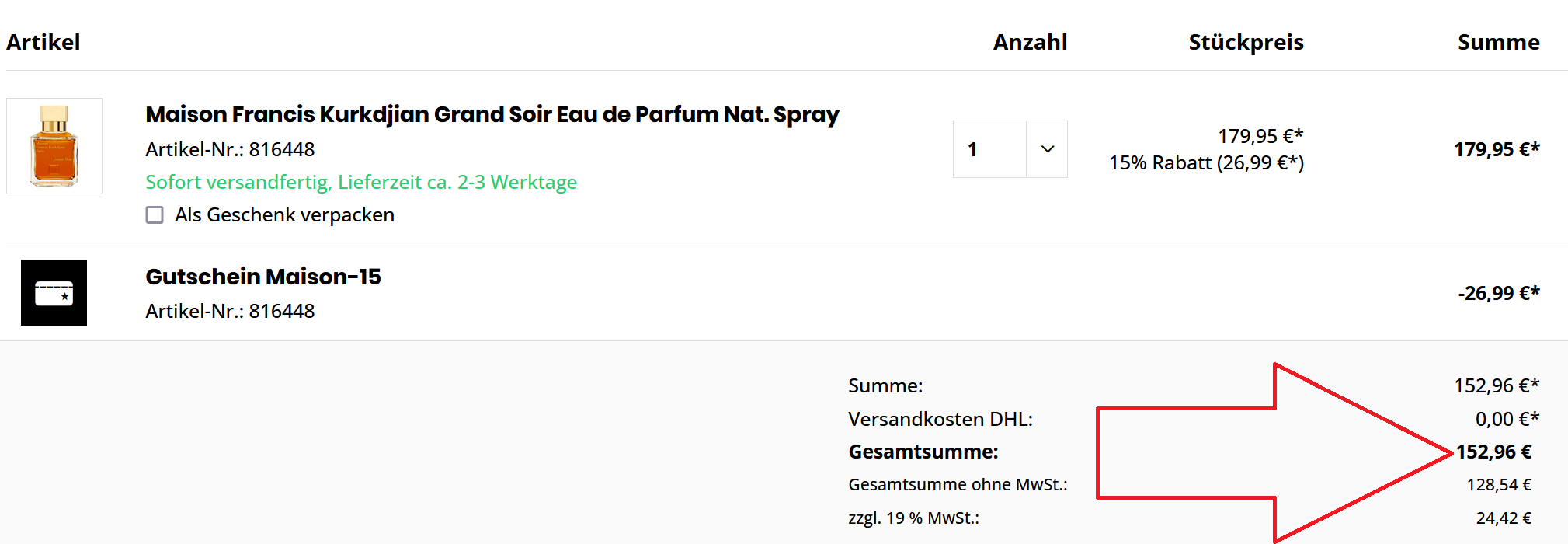The image size is (1568, 544).
Task: Click the voucher amount -26,99 €*
Action: coord(1498,293)
